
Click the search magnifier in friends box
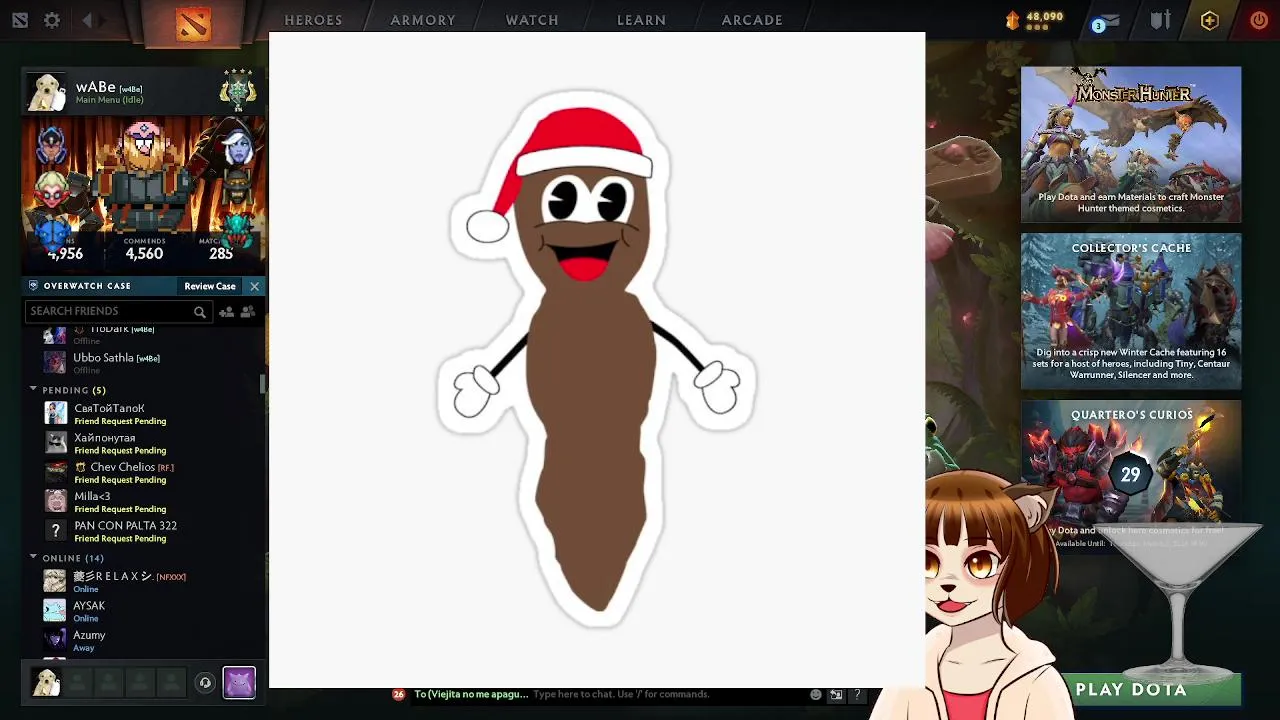pyautogui.click(x=200, y=312)
